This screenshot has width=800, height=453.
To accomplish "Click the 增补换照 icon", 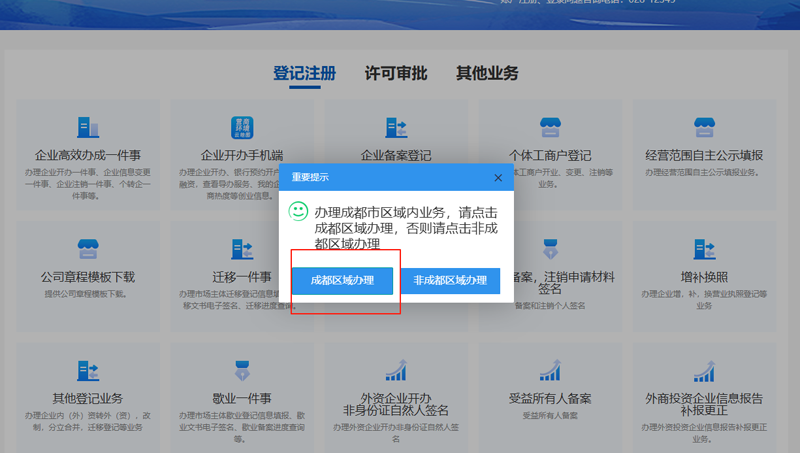I will (x=704, y=249).
